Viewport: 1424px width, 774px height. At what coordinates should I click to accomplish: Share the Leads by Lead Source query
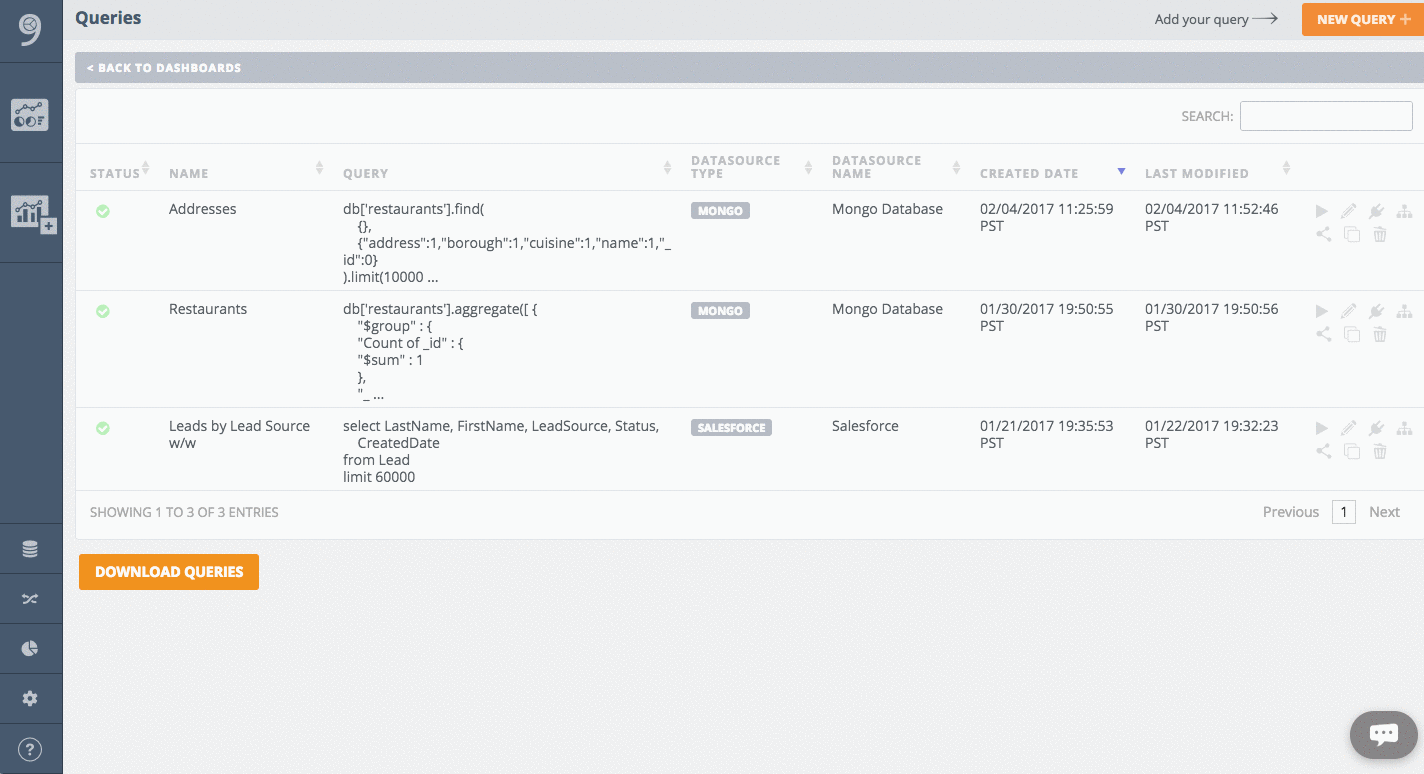[x=1323, y=451]
